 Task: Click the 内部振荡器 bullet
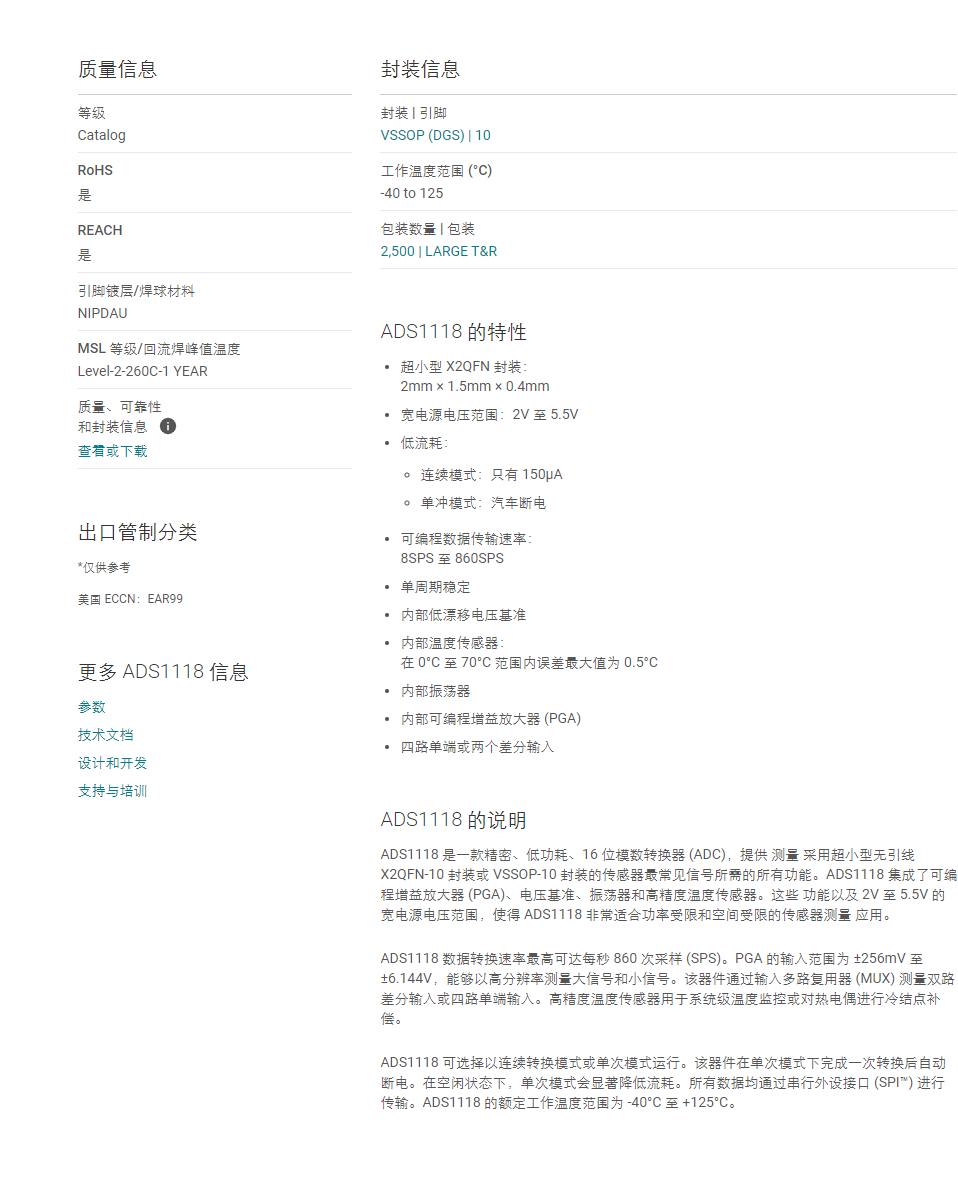point(435,691)
